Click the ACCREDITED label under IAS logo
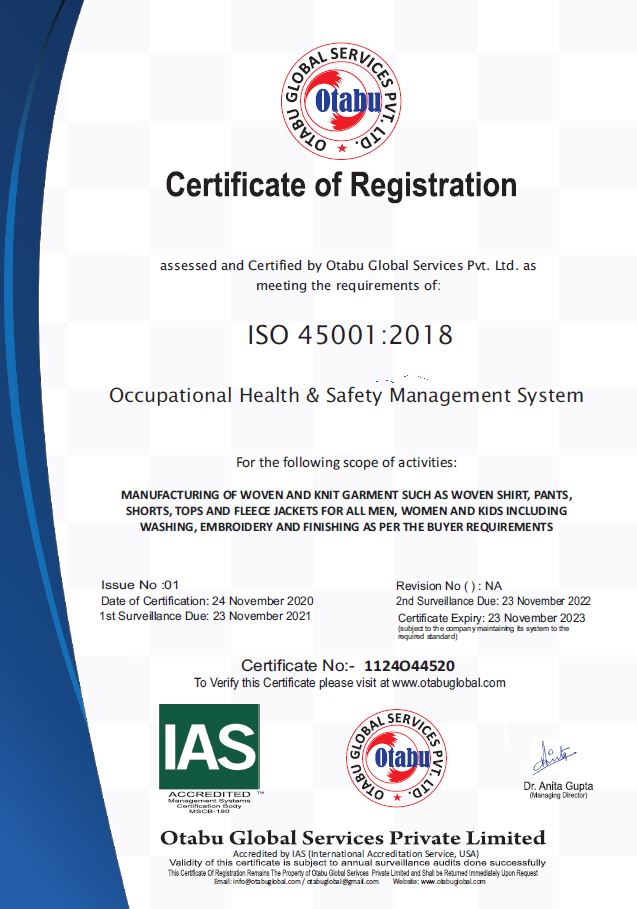 point(209,794)
